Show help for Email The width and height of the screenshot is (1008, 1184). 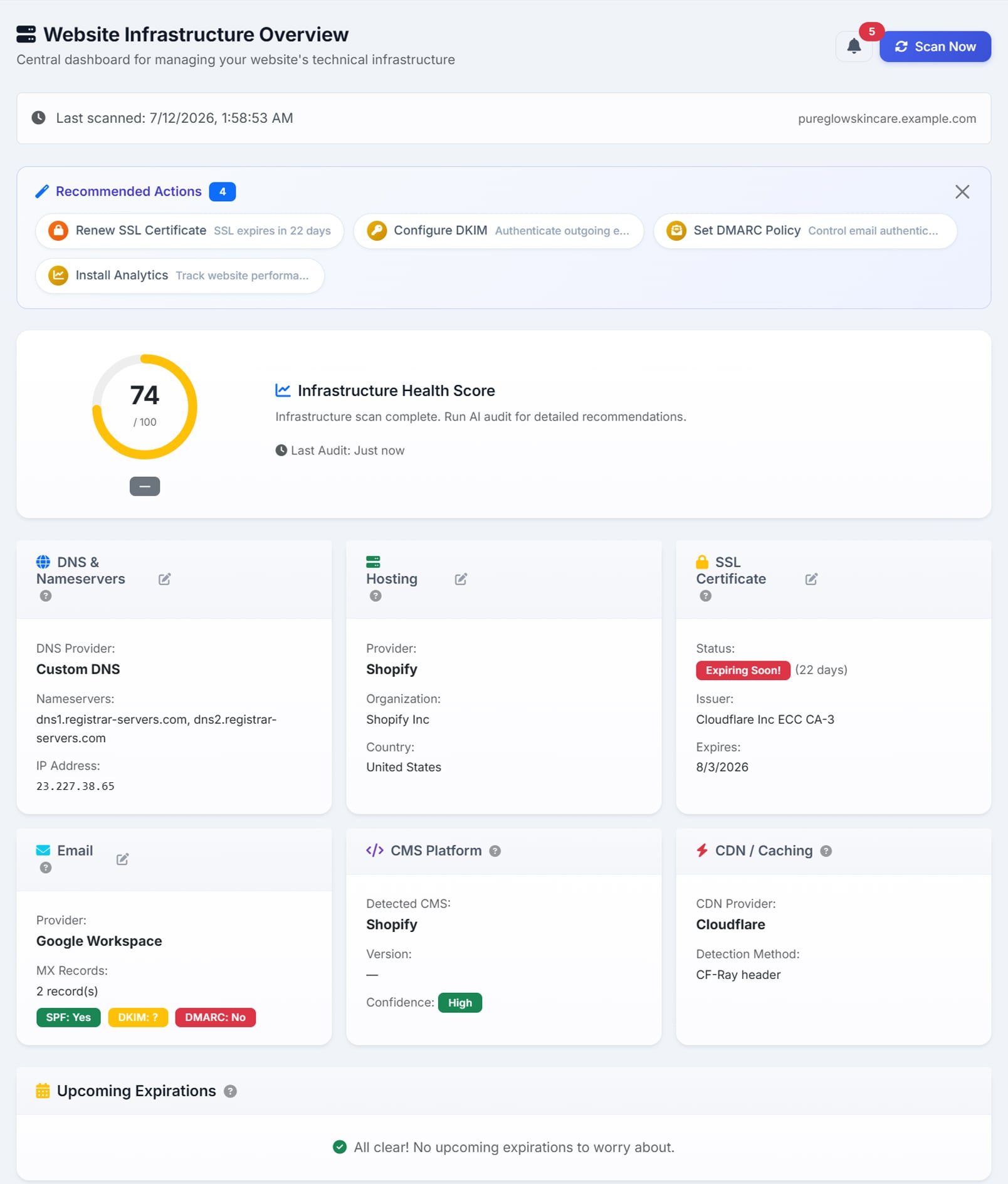tap(46, 868)
